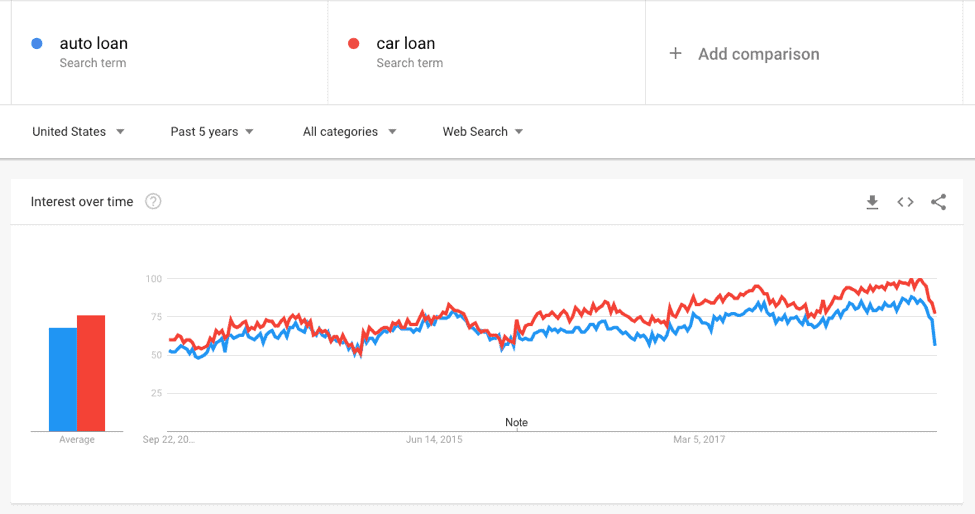Share the interest over time chart

938,202
